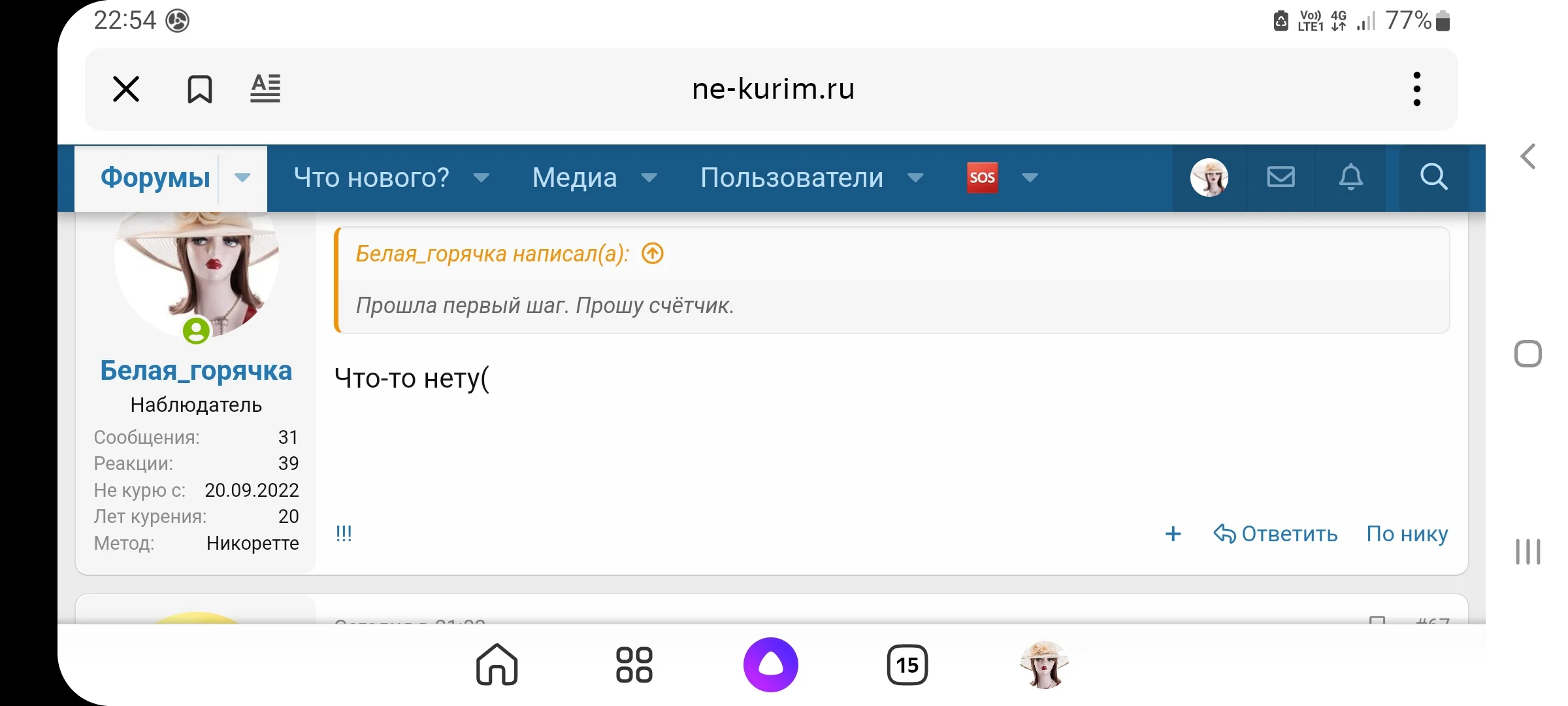Image resolution: width=1568 pixels, height=706 pixels.
Task: Bookmark the page with the flag icon
Action: 199,88
